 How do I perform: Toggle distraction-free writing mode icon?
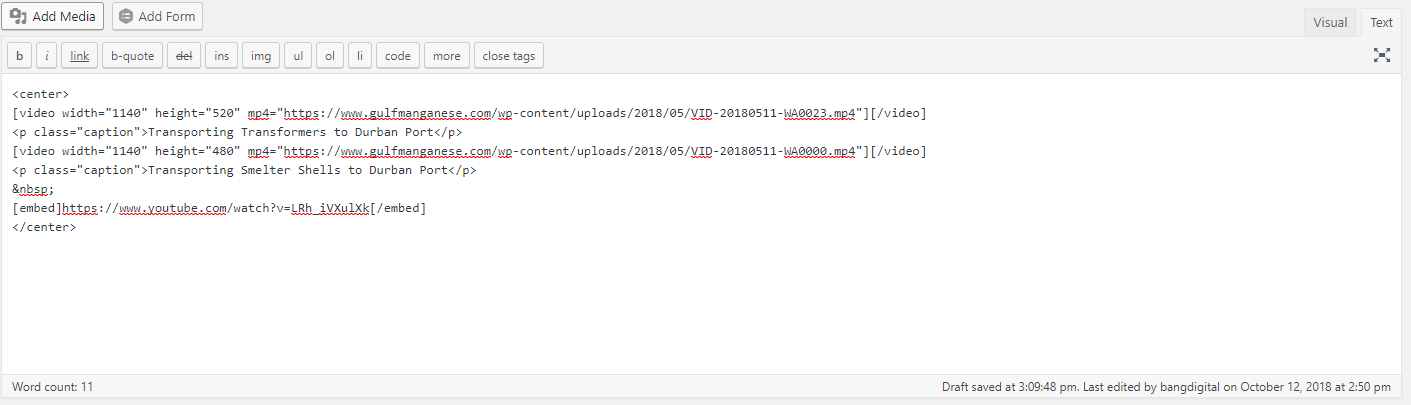1382,56
